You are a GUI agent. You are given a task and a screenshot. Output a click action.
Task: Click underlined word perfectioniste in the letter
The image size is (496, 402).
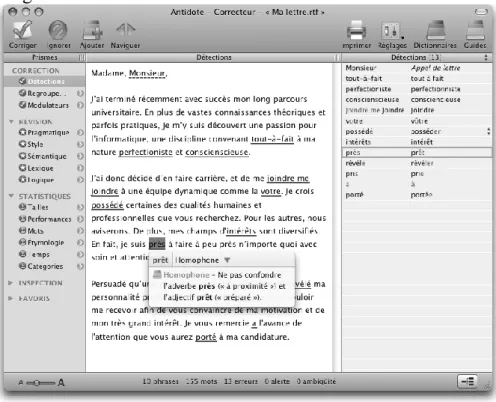coord(146,152)
